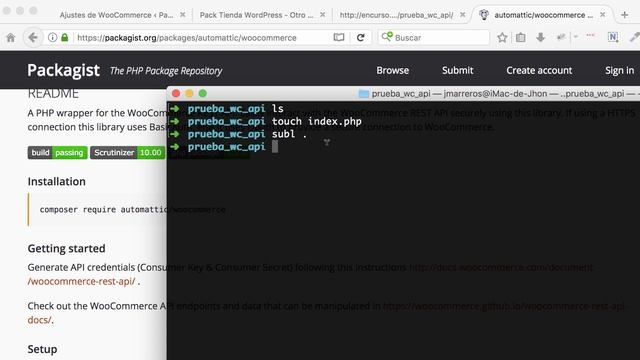Click the README heading
640x360 pixels.
(x=53, y=94)
